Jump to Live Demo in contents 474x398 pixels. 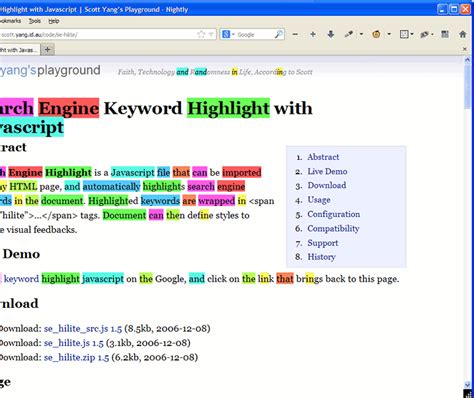coord(327,171)
